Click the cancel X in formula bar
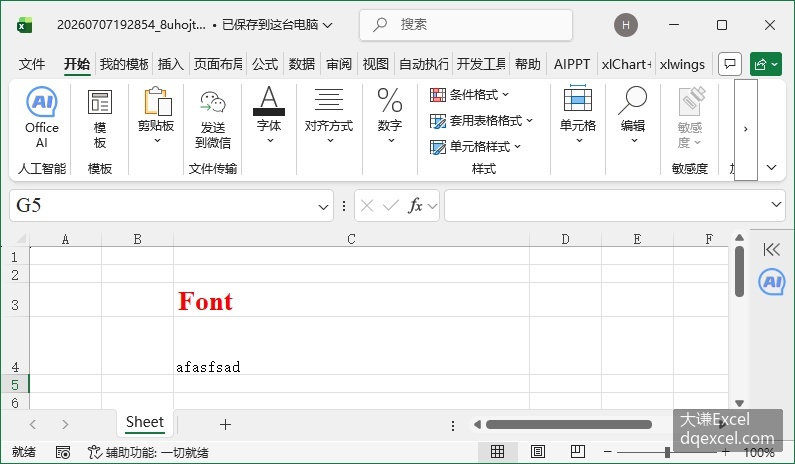 click(367, 205)
